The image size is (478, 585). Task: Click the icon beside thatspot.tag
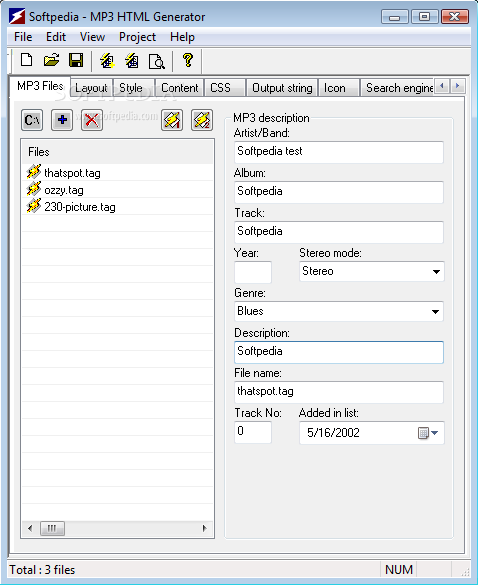(x=34, y=172)
